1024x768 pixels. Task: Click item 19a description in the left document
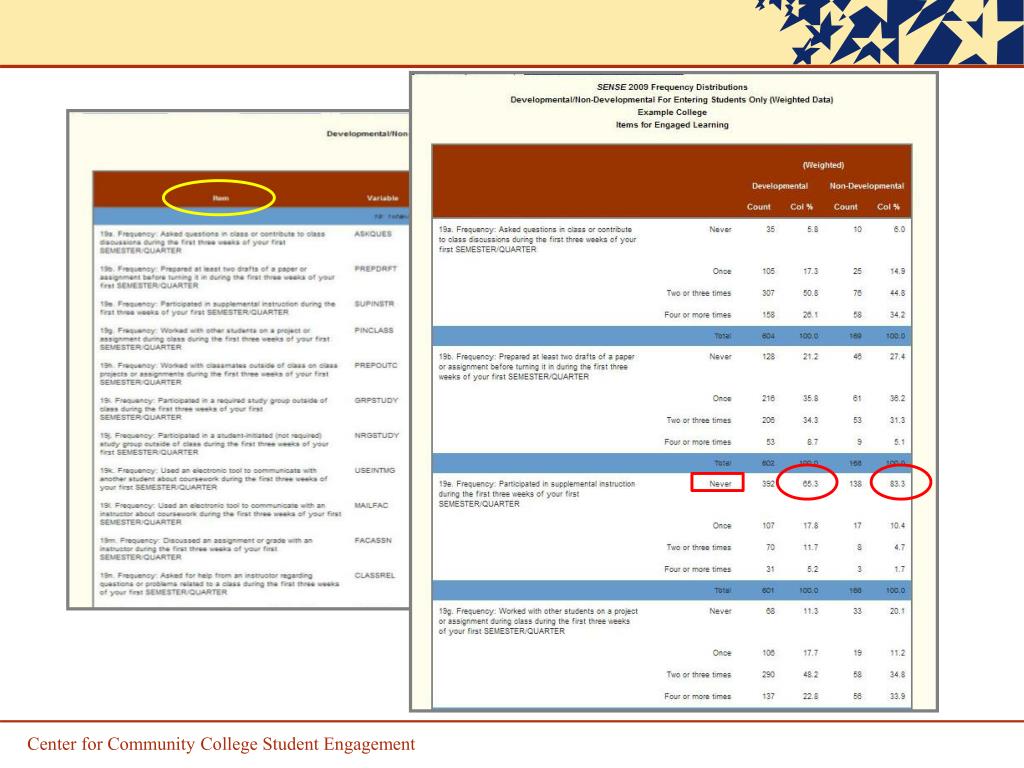212,242
